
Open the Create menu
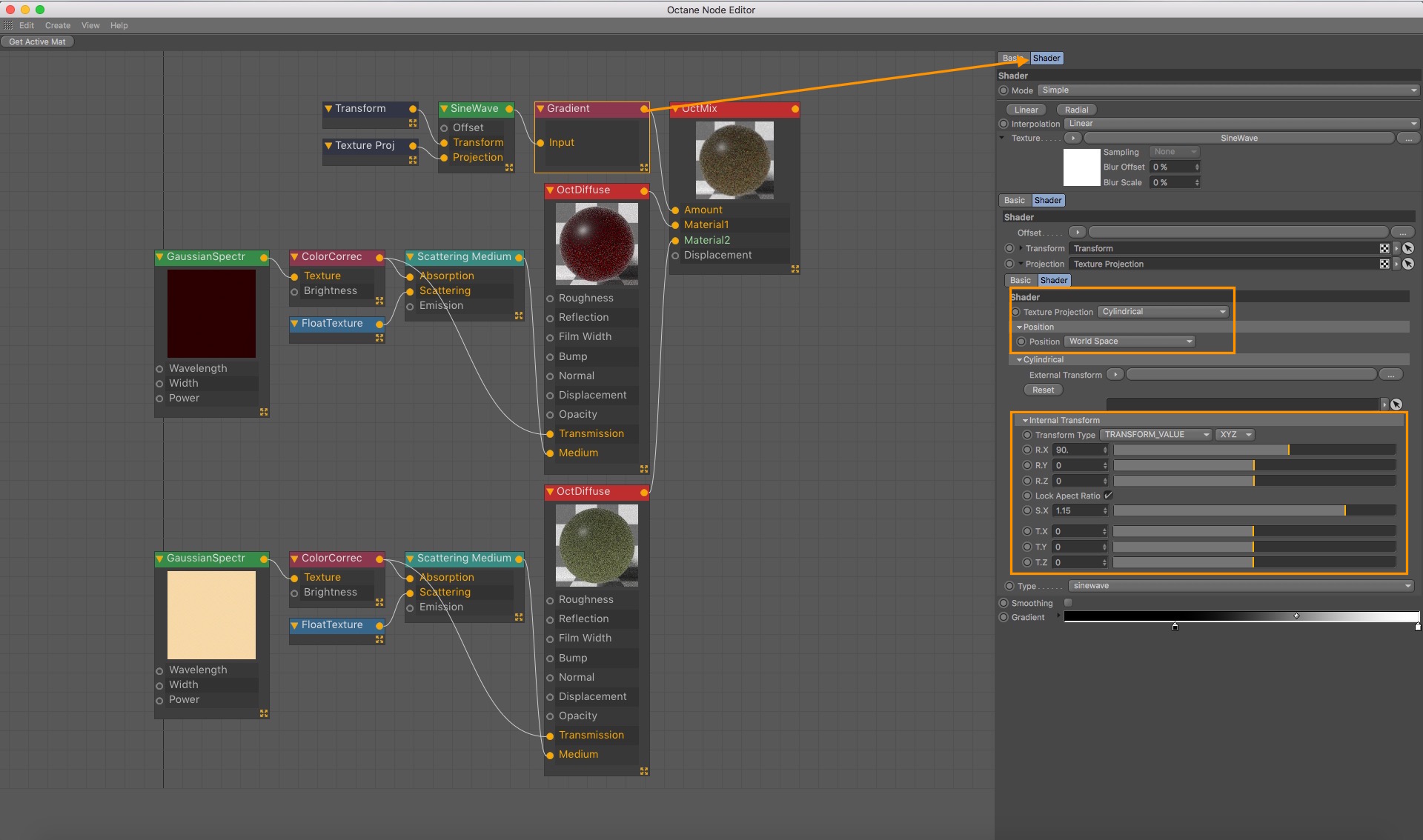pyautogui.click(x=57, y=25)
